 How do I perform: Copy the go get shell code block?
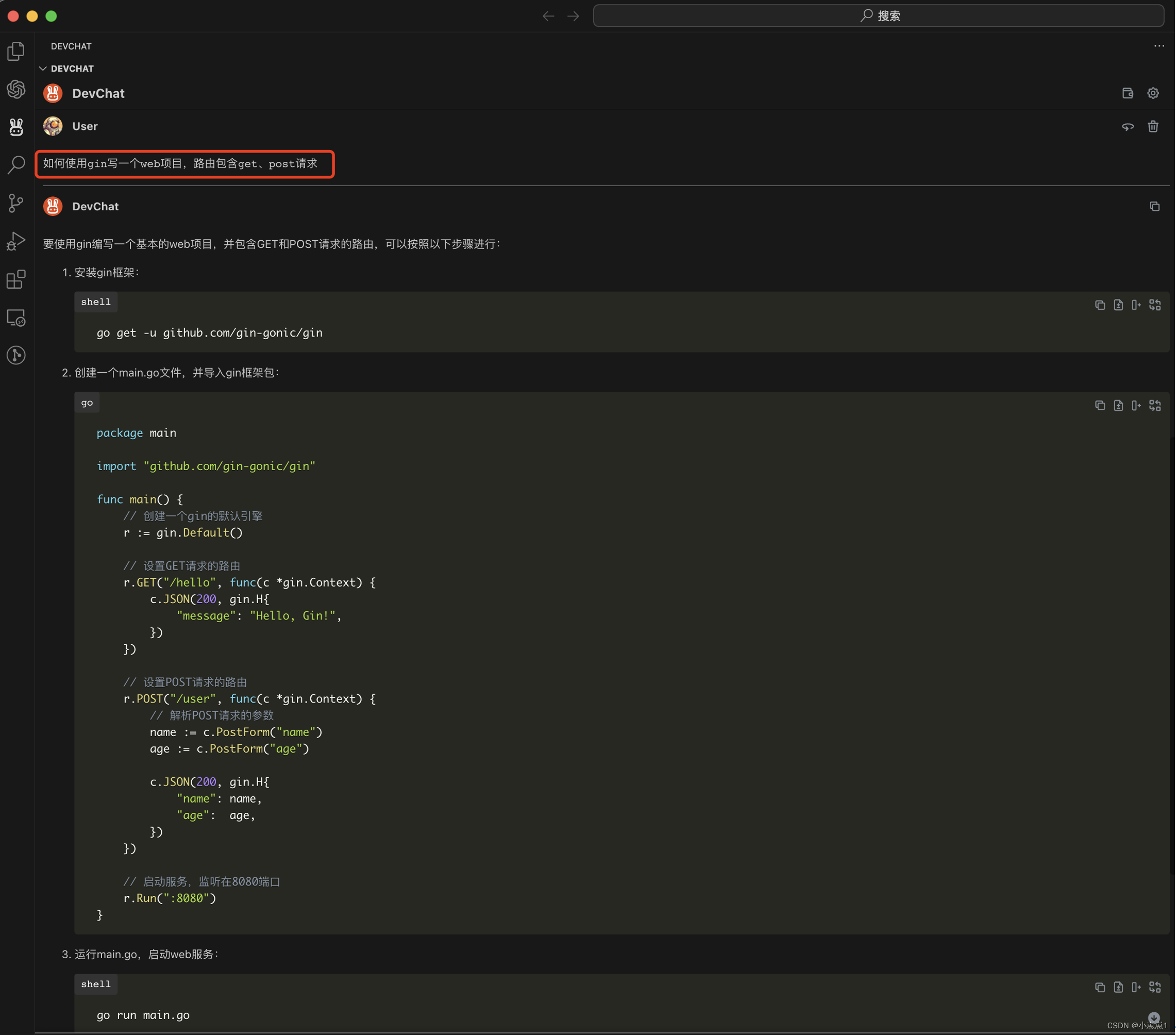(1100, 305)
